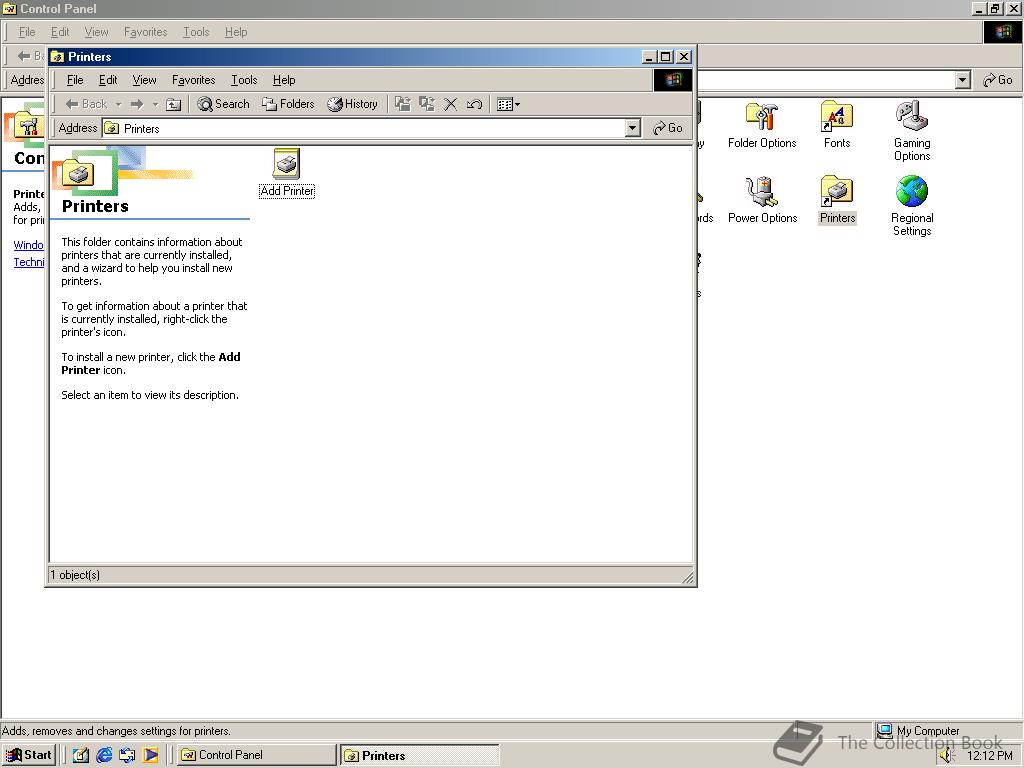Expand Printers address bar dropdown
The image size is (1024, 768).
point(632,128)
